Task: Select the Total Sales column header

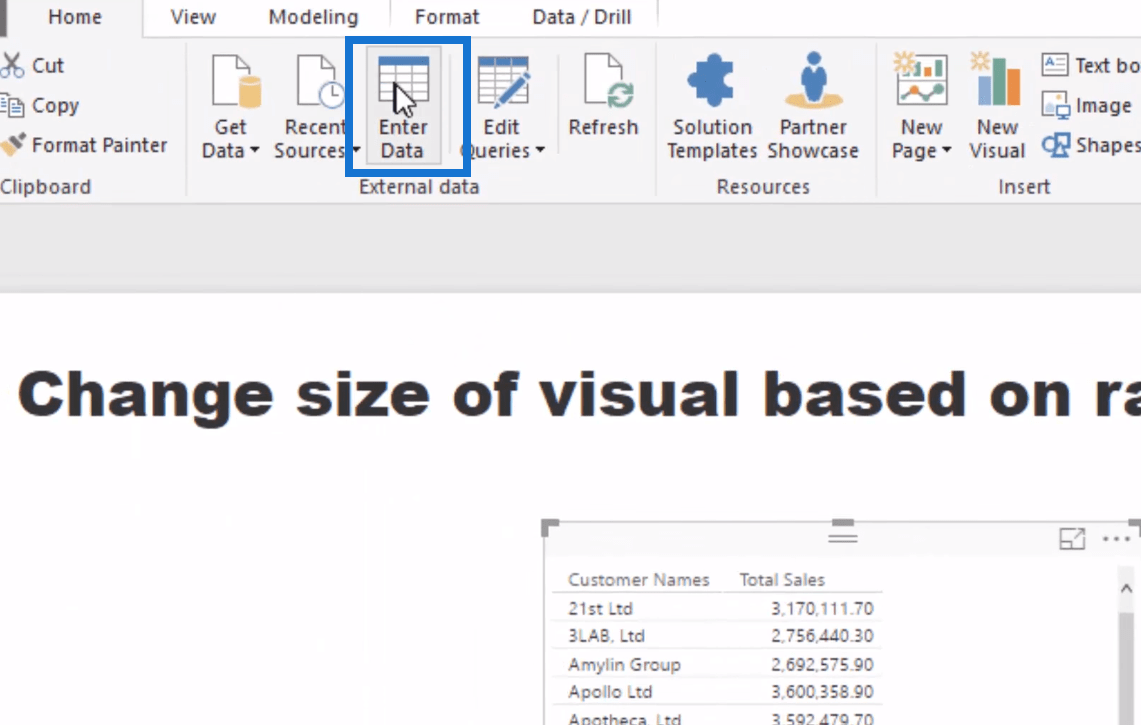Action: [782, 580]
